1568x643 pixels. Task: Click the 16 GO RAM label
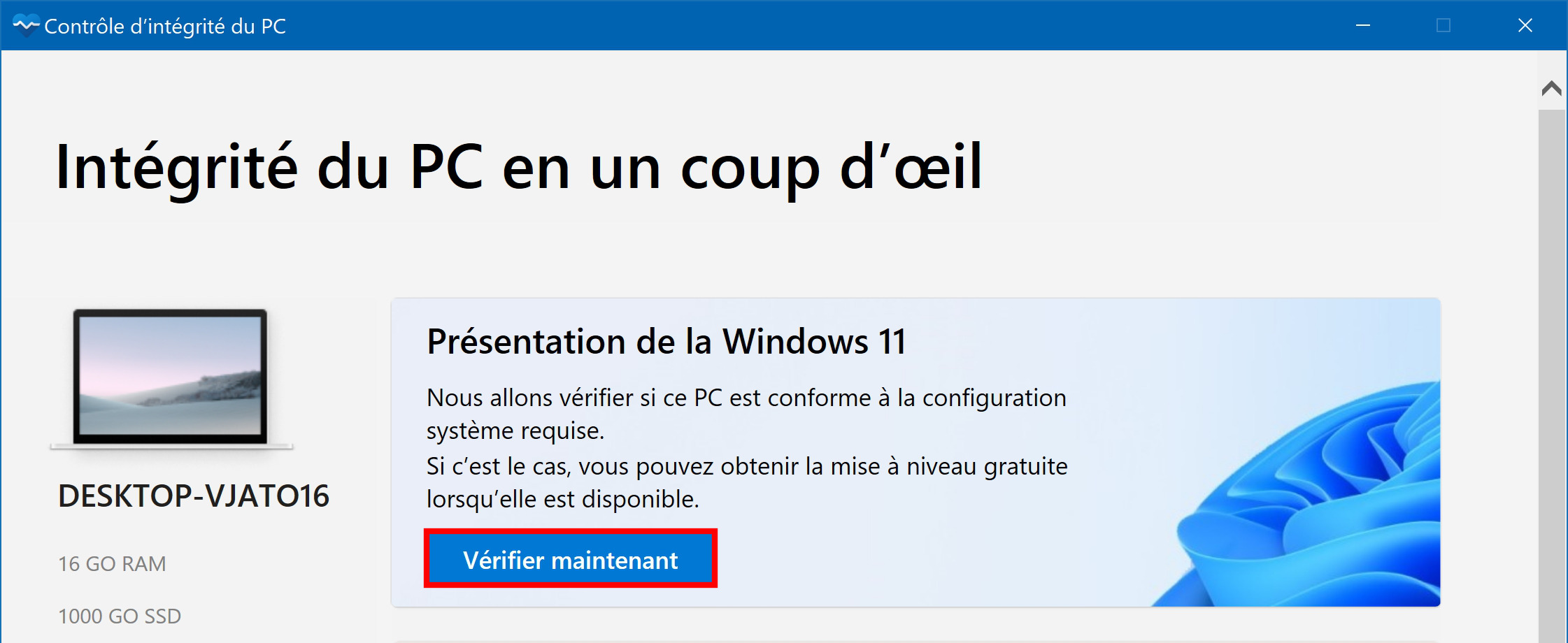pyautogui.click(x=112, y=563)
